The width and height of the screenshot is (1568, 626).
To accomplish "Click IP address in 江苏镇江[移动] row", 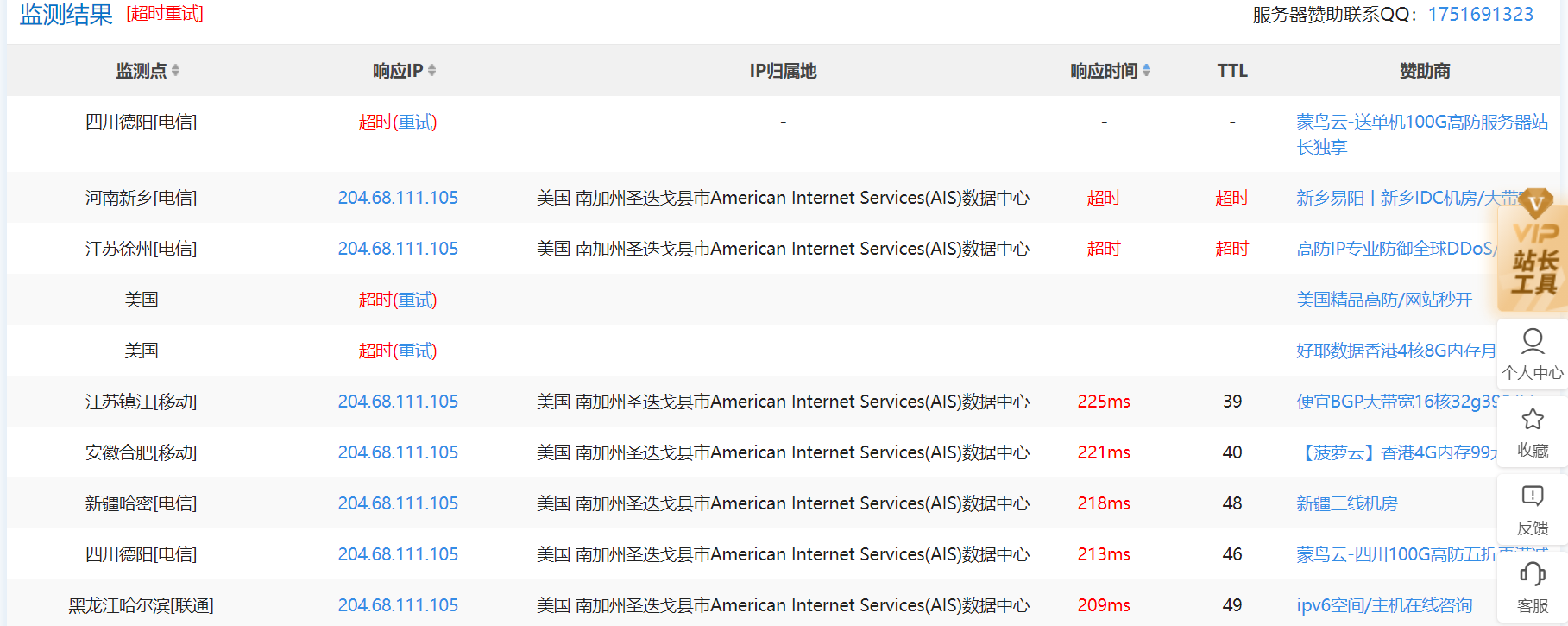I will pyautogui.click(x=398, y=402).
